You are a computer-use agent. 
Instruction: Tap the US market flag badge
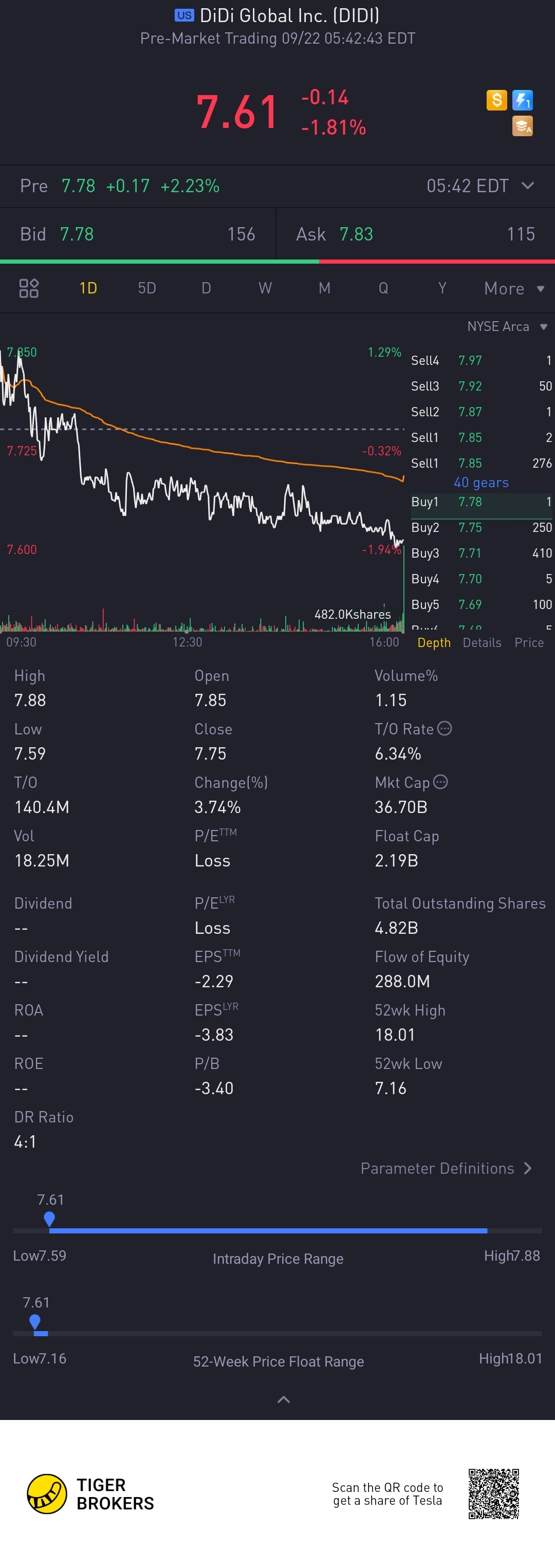point(184,15)
